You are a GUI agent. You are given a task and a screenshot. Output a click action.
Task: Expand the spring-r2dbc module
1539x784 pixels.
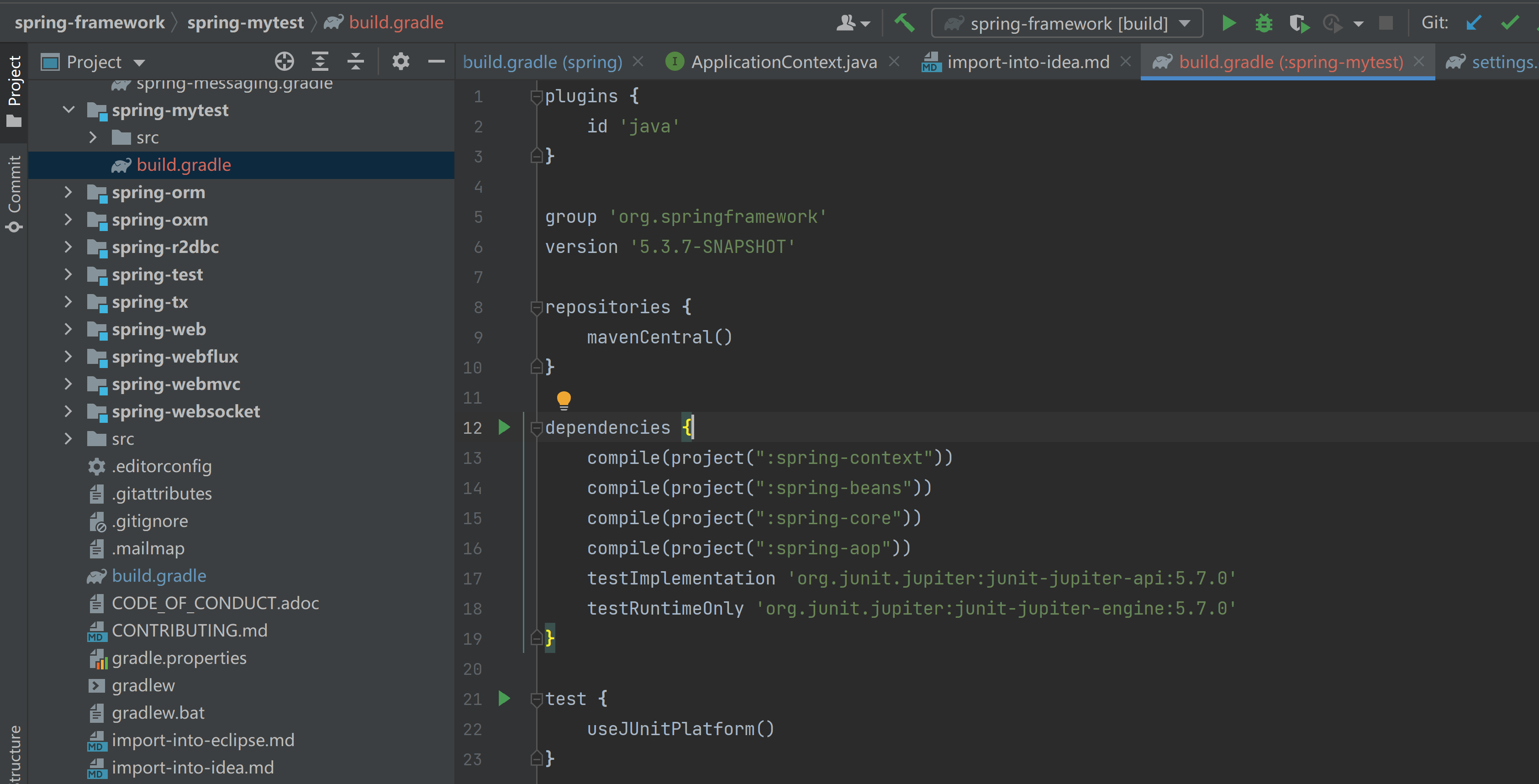[68, 247]
